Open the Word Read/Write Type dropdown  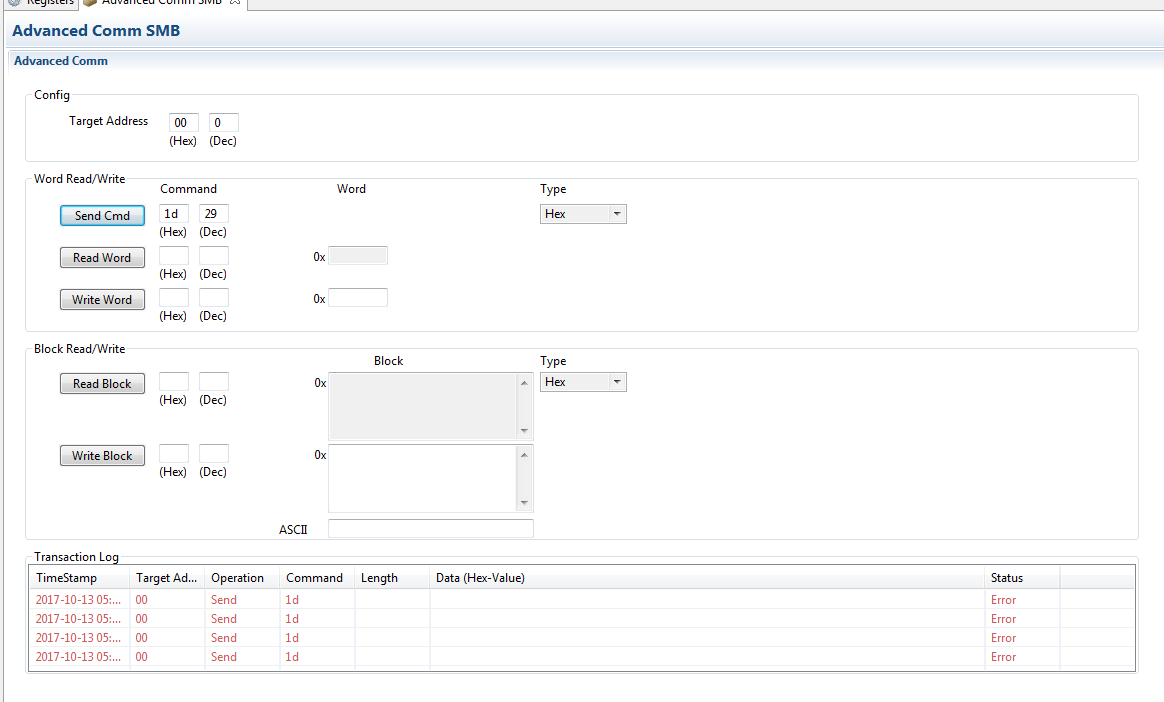[583, 214]
